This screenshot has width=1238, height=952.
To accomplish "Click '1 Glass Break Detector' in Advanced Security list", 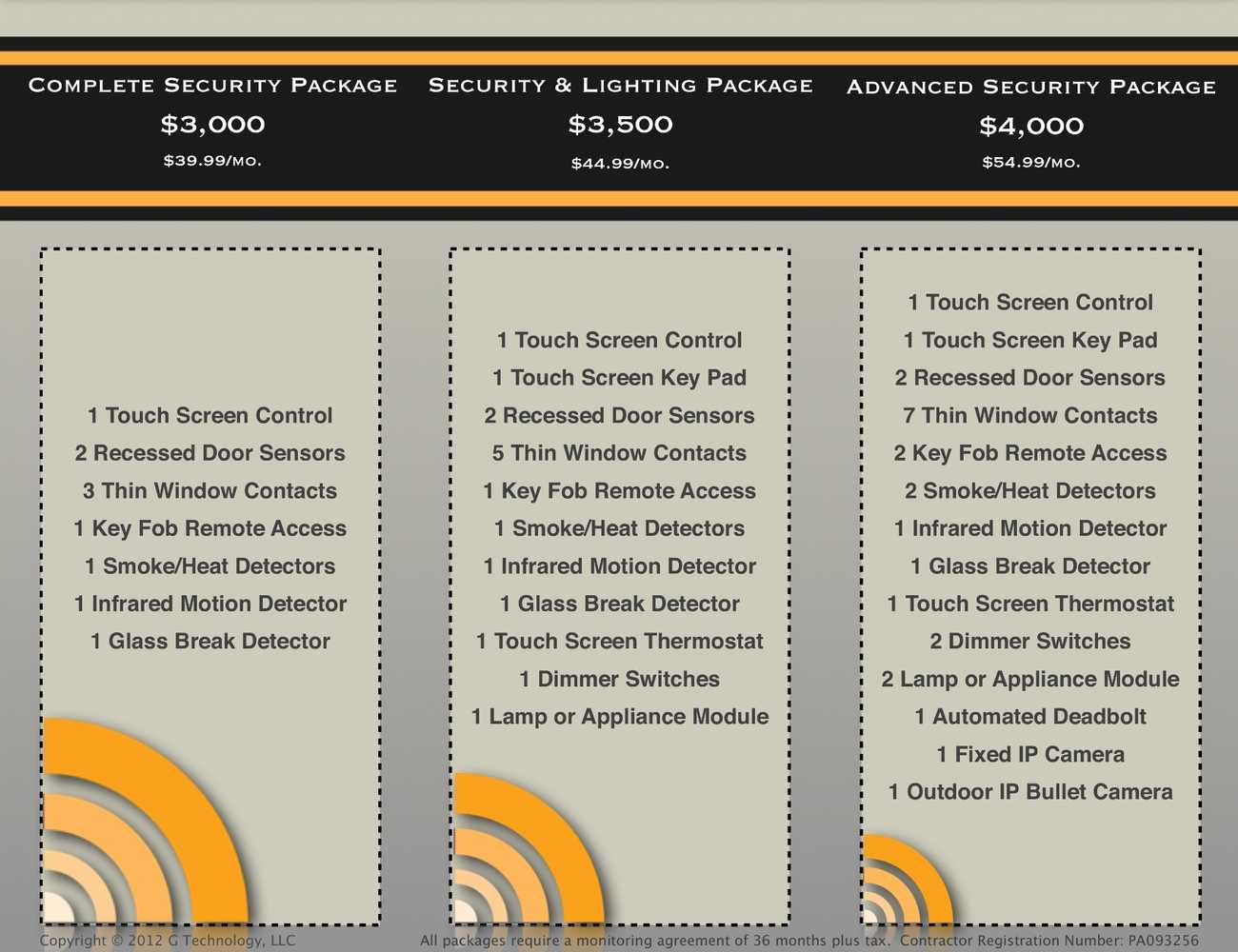I will coord(1030,566).
